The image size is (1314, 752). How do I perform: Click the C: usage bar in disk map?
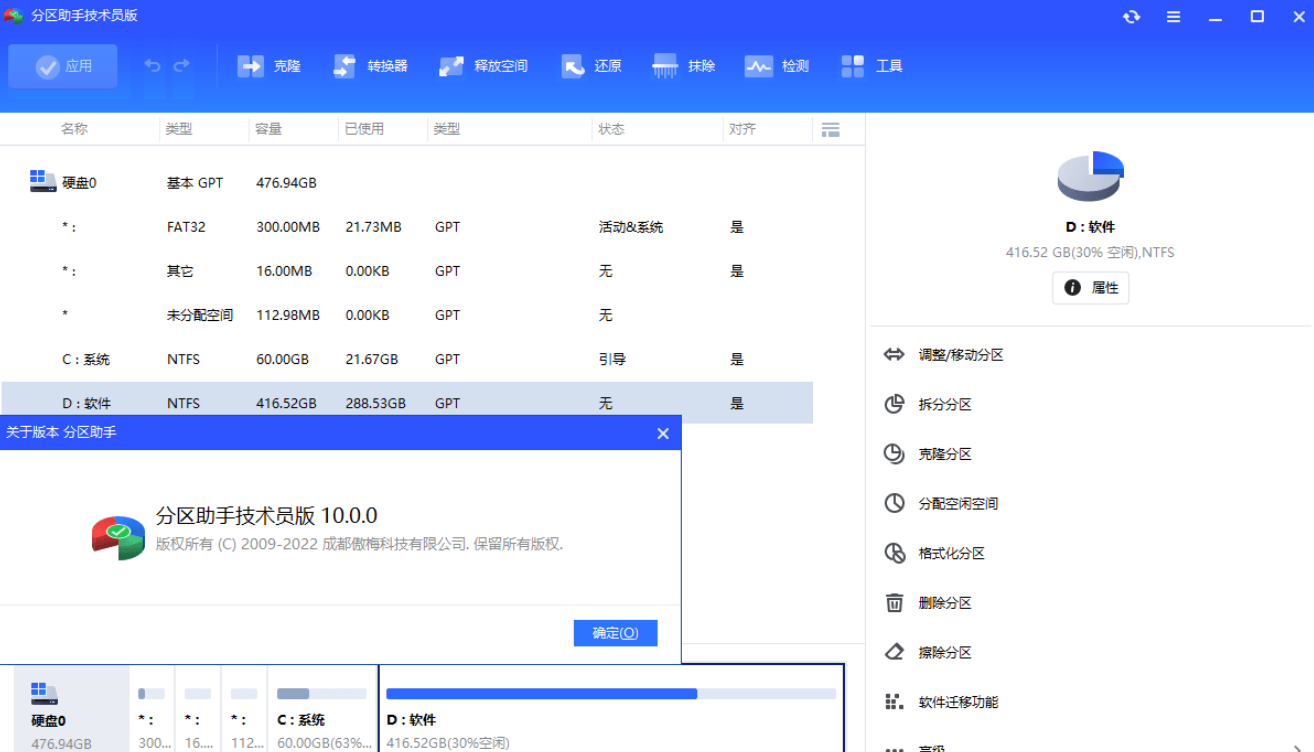pos(322,693)
